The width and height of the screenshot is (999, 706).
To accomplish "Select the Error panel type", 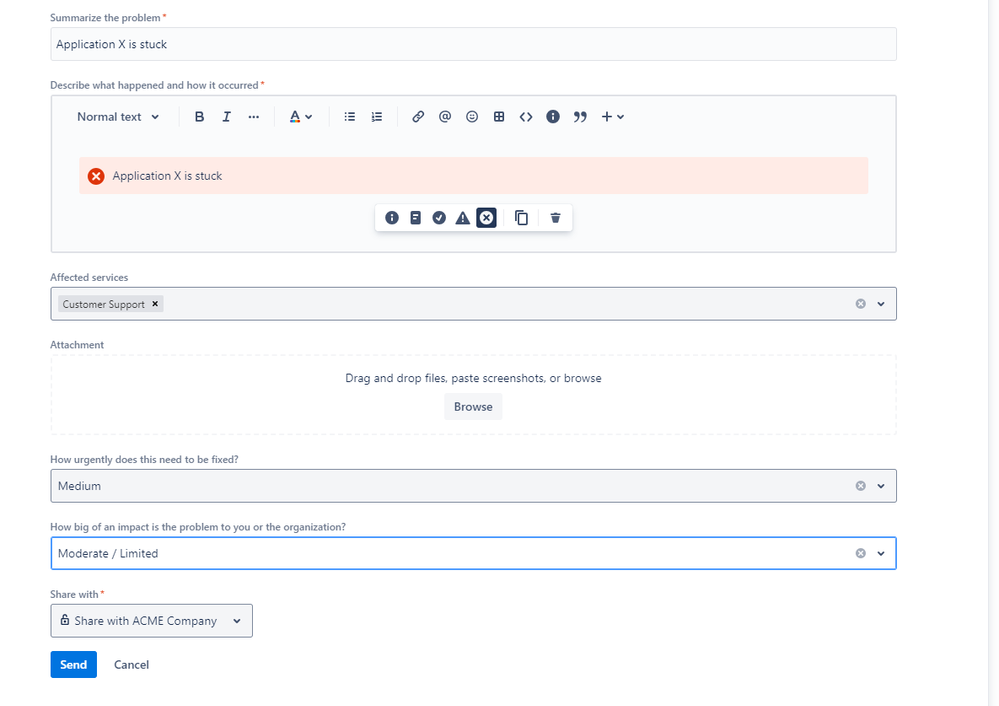I will click(486, 218).
